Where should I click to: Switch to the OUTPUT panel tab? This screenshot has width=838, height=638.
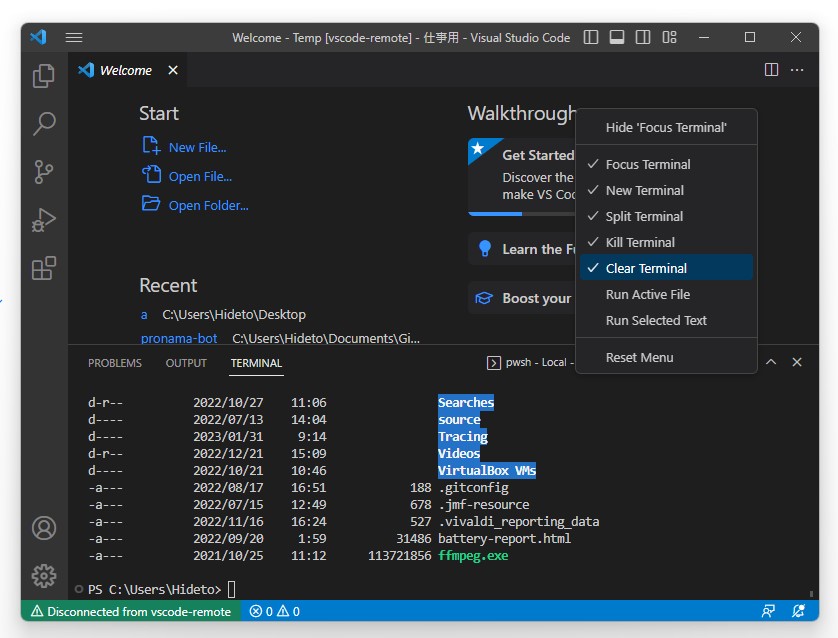pos(186,363)
